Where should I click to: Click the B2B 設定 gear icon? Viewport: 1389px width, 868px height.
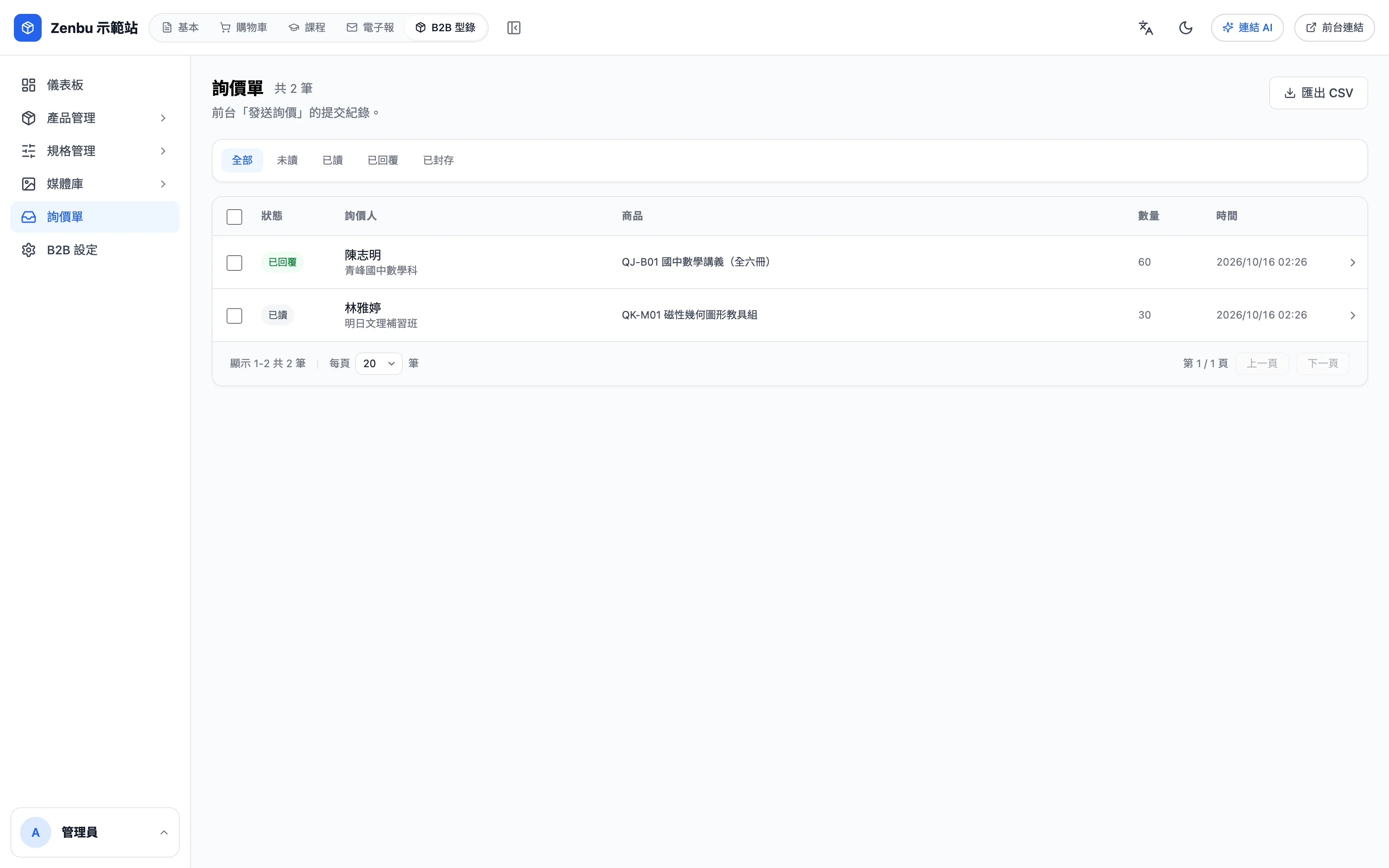click(29, 250)
